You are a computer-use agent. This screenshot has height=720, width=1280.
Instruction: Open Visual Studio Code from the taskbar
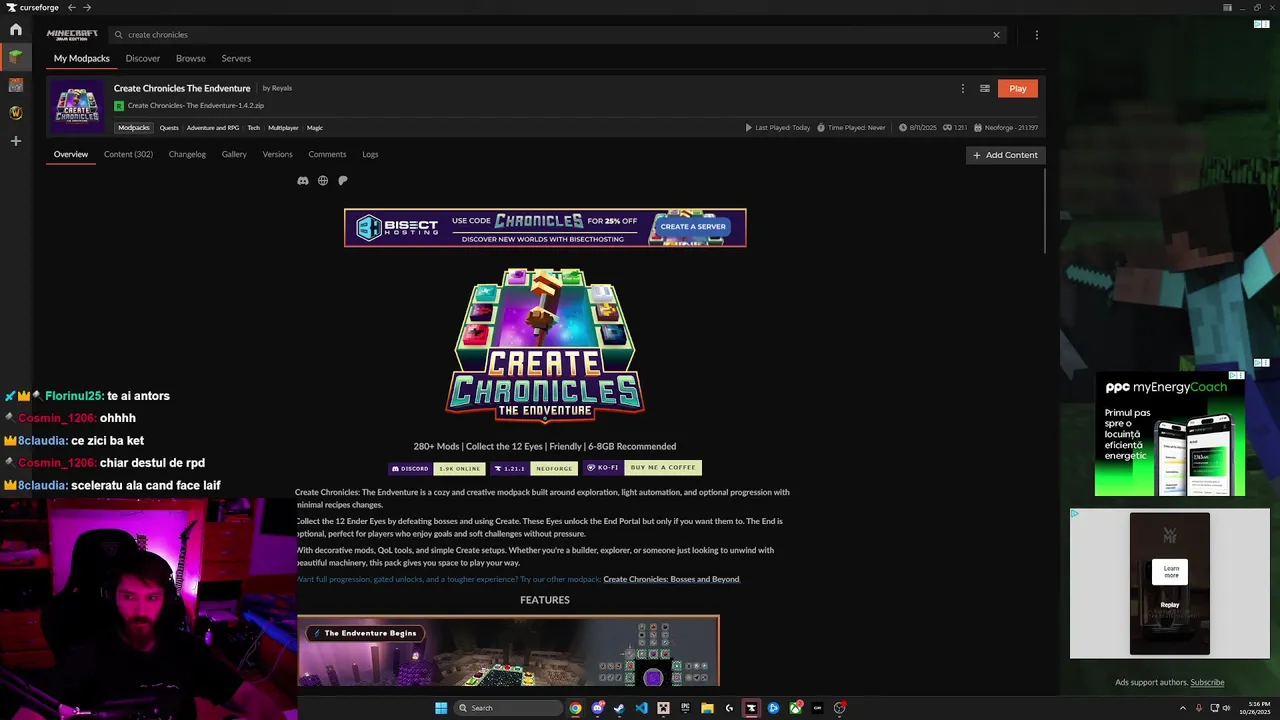641,708
